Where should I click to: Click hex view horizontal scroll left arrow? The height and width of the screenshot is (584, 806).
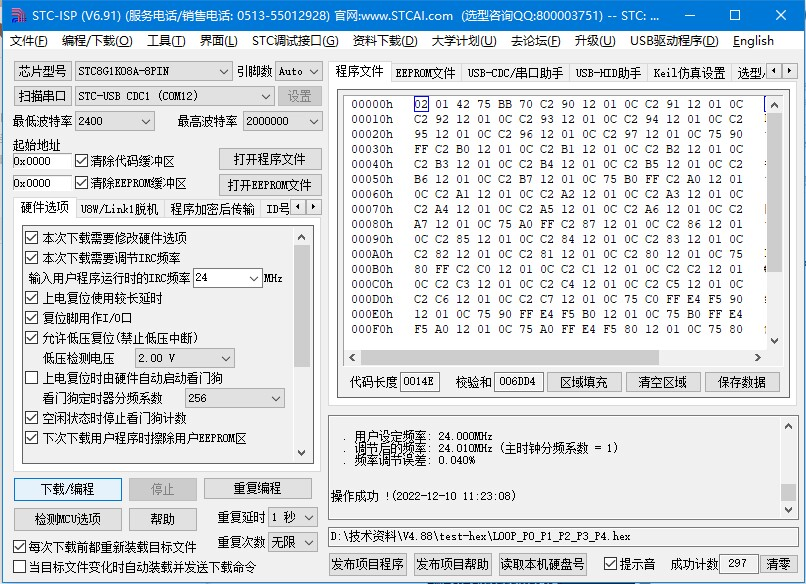[352, 357]
